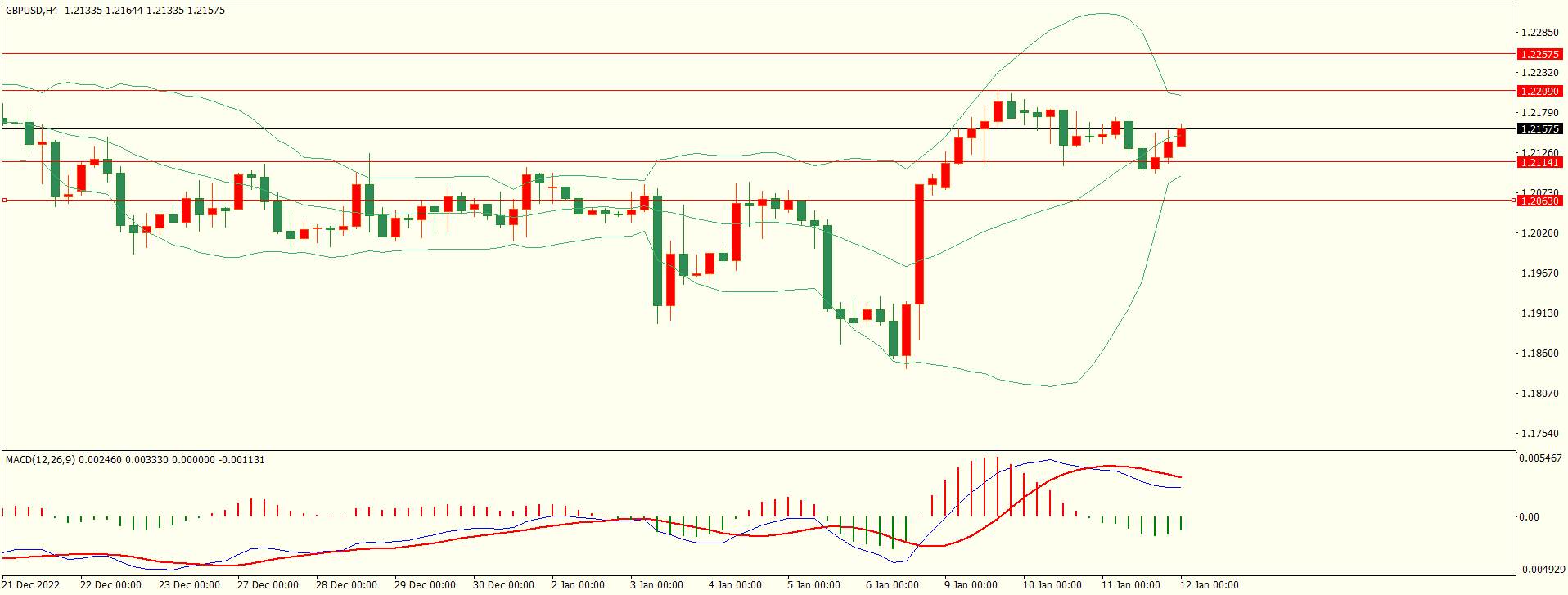Viewport: 1568px width, 595px height.
Task: Click the black current price label 1.21575
Action: [x=1539, y=128]
